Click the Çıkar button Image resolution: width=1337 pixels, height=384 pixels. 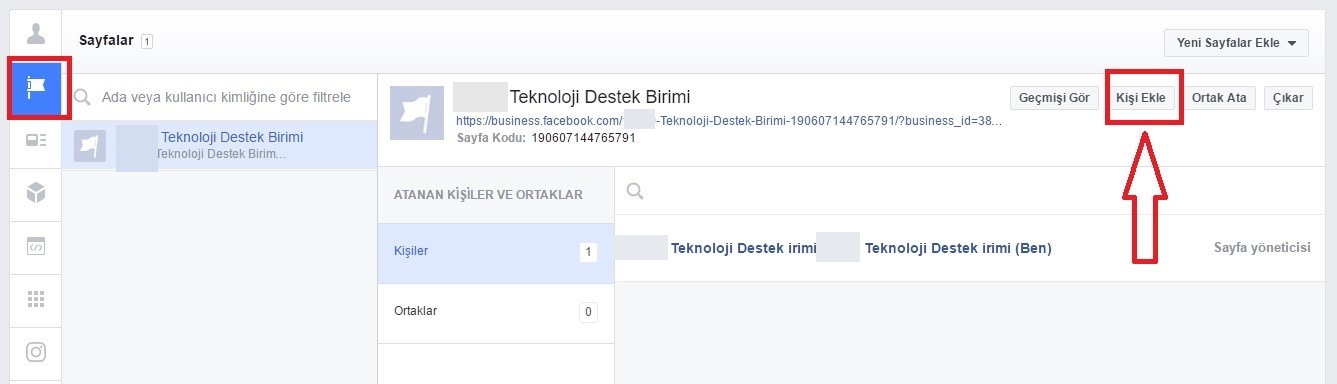point(1288,98)
